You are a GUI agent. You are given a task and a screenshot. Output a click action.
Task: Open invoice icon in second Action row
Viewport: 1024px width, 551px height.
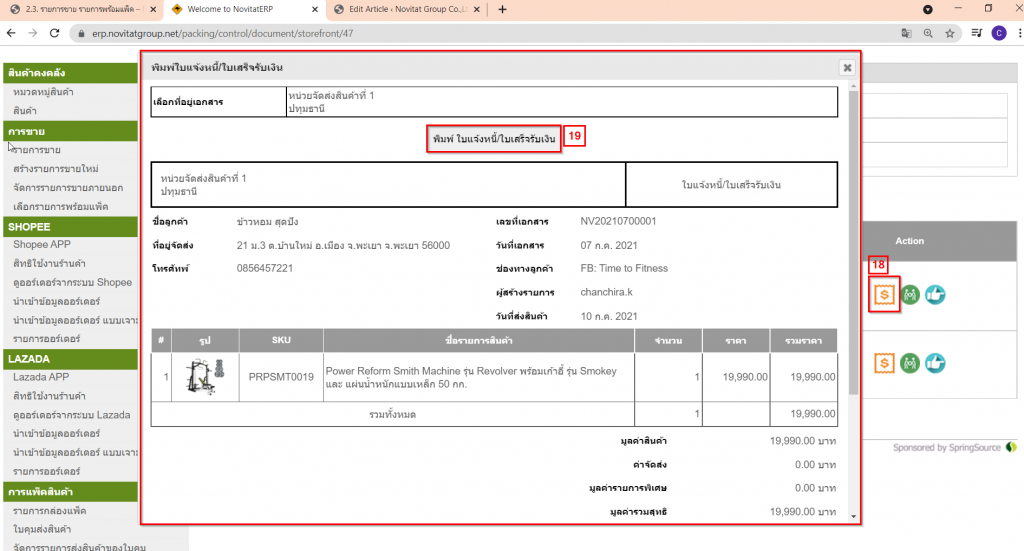884,362
